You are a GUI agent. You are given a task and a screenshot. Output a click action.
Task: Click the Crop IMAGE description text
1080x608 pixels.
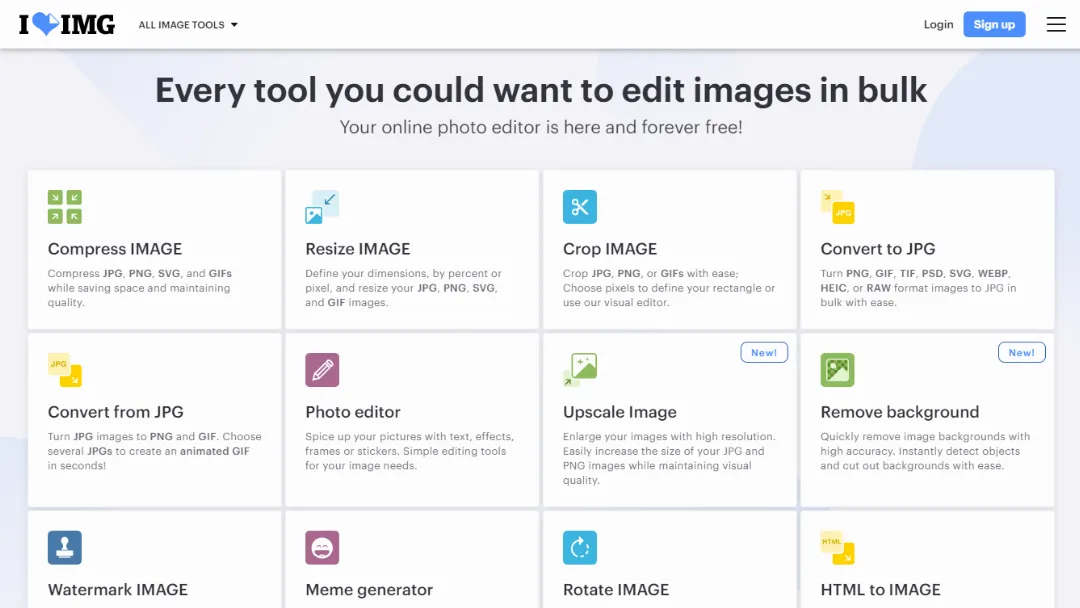669,288
